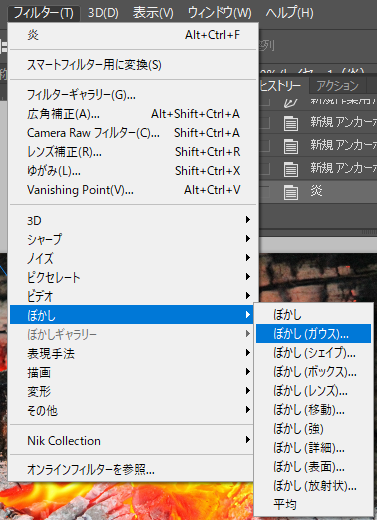The image size is (377, 520).
Task: Select 広角補正(A)... filter
Action: pyautogui.click(x=133, y=114)
